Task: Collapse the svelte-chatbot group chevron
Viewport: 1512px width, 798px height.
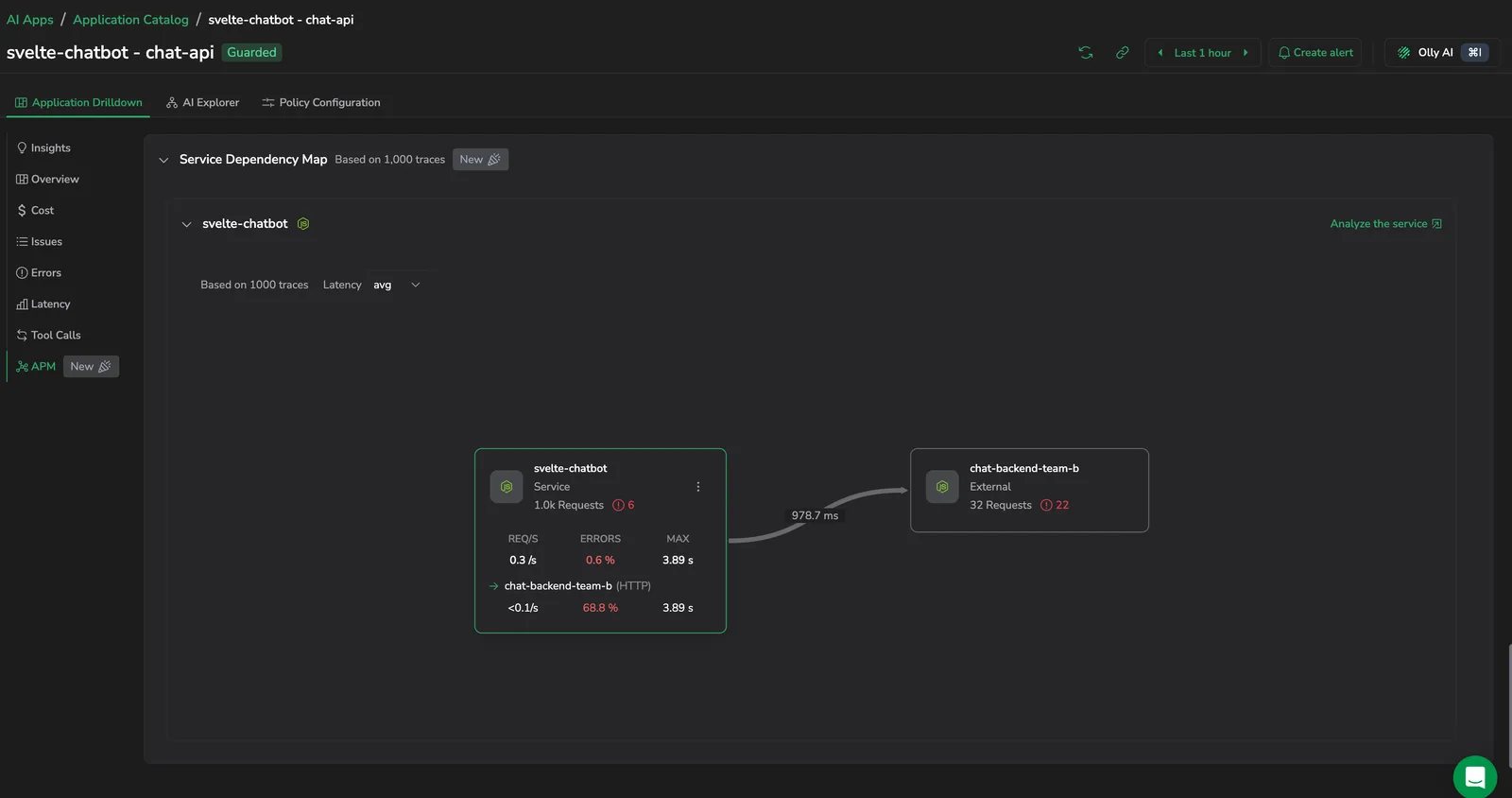Action: (186, 224)
